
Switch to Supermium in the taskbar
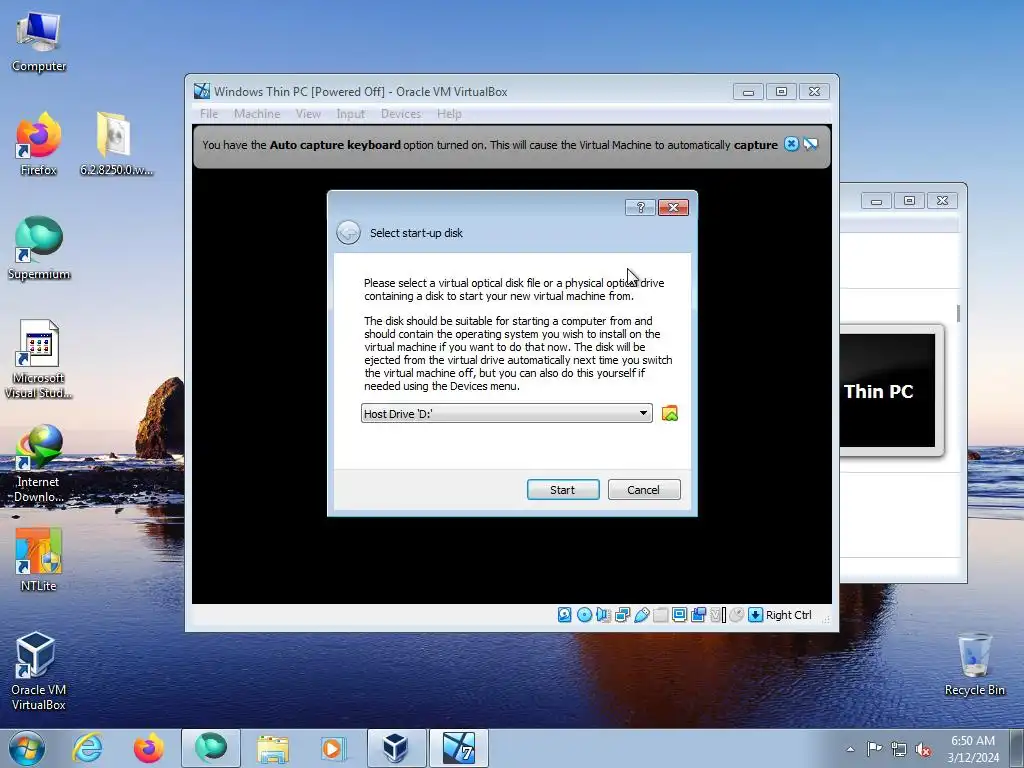tap(210, 748)
